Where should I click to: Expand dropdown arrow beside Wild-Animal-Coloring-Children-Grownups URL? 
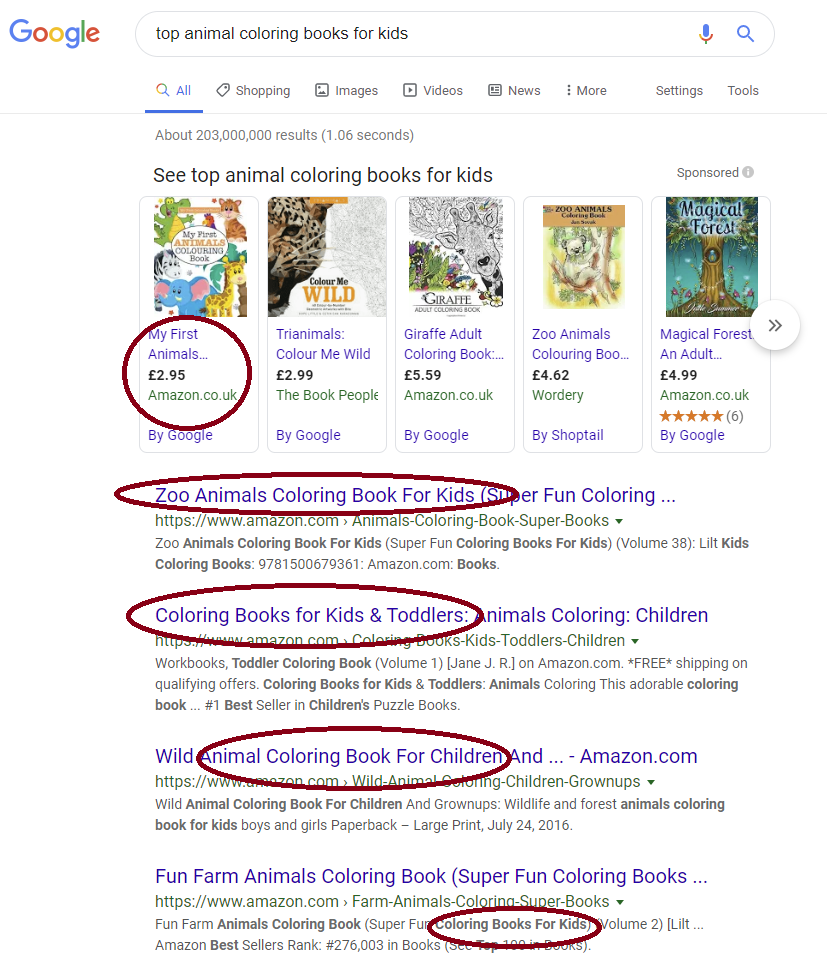click(x=651, y=783)
